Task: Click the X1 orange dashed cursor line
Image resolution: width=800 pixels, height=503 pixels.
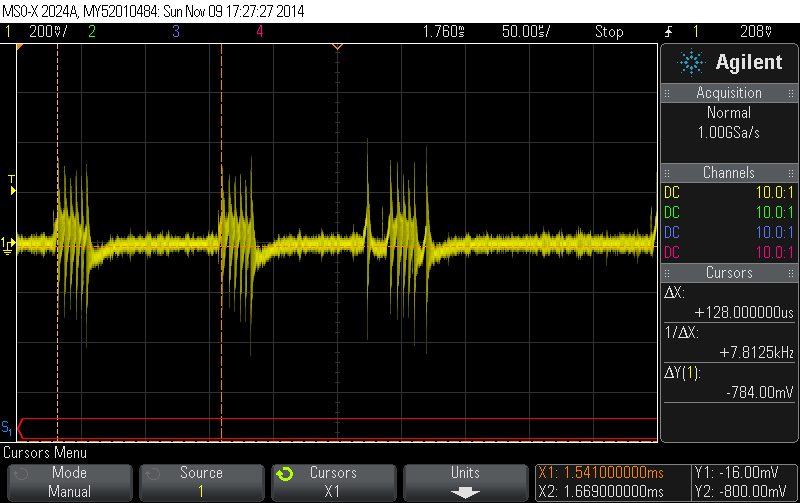Action: (58, 242)
